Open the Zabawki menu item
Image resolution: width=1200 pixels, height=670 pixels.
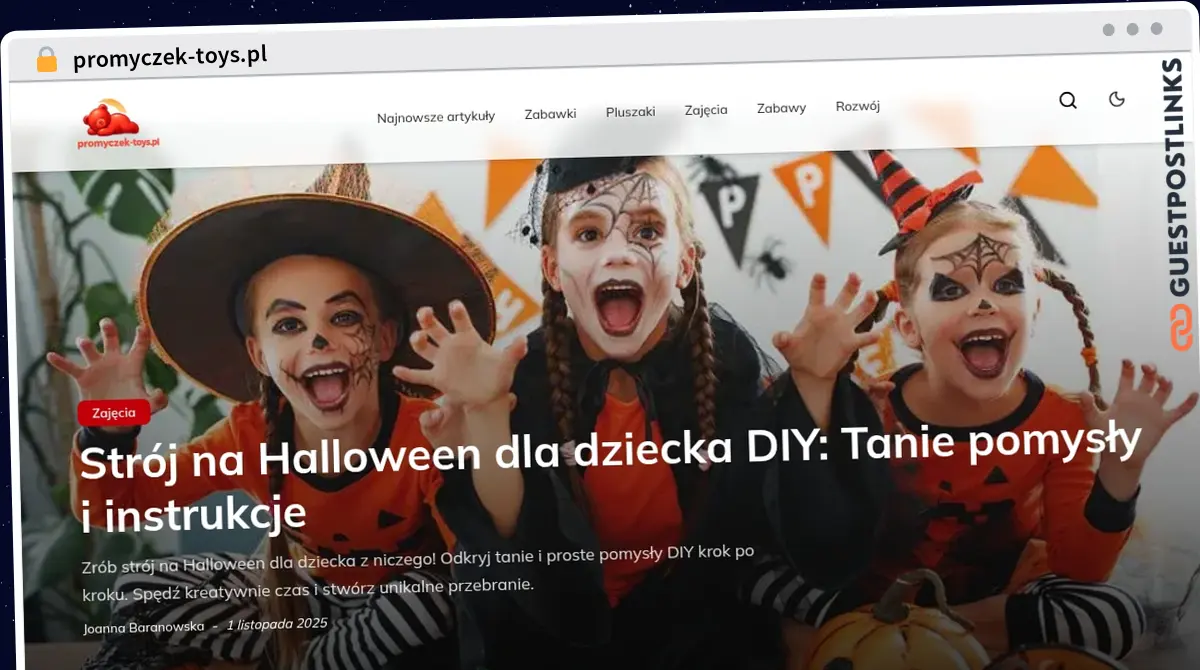(x=550, y=114)
